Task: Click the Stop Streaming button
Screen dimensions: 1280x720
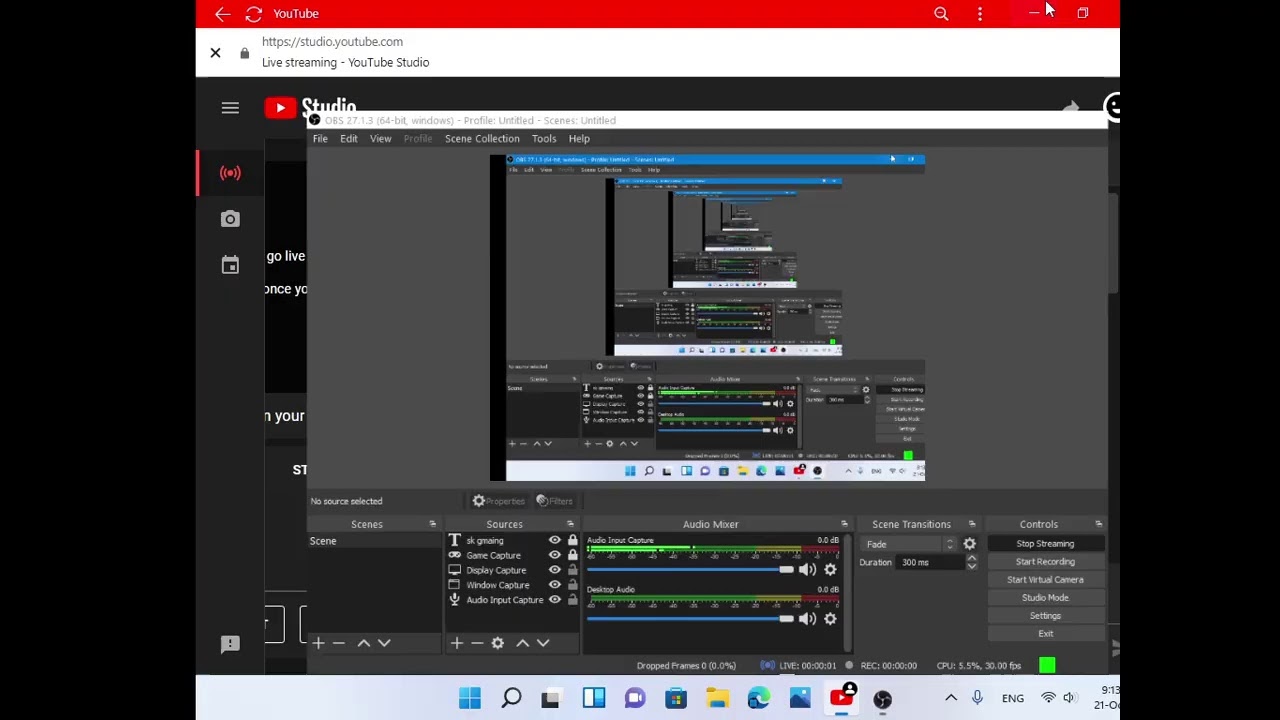Action: [x=1045, y=544]
